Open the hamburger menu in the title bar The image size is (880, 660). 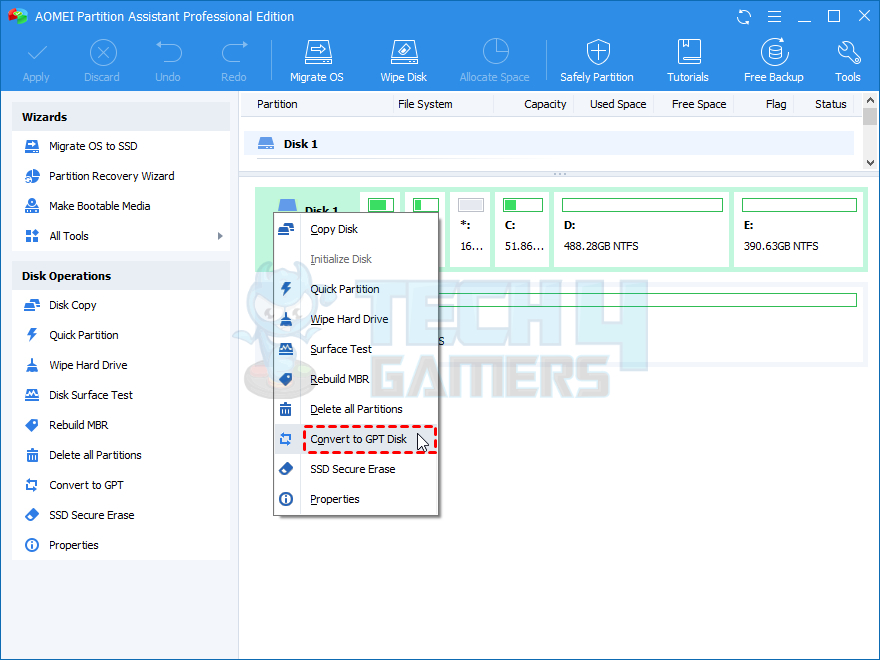[774, 17]
